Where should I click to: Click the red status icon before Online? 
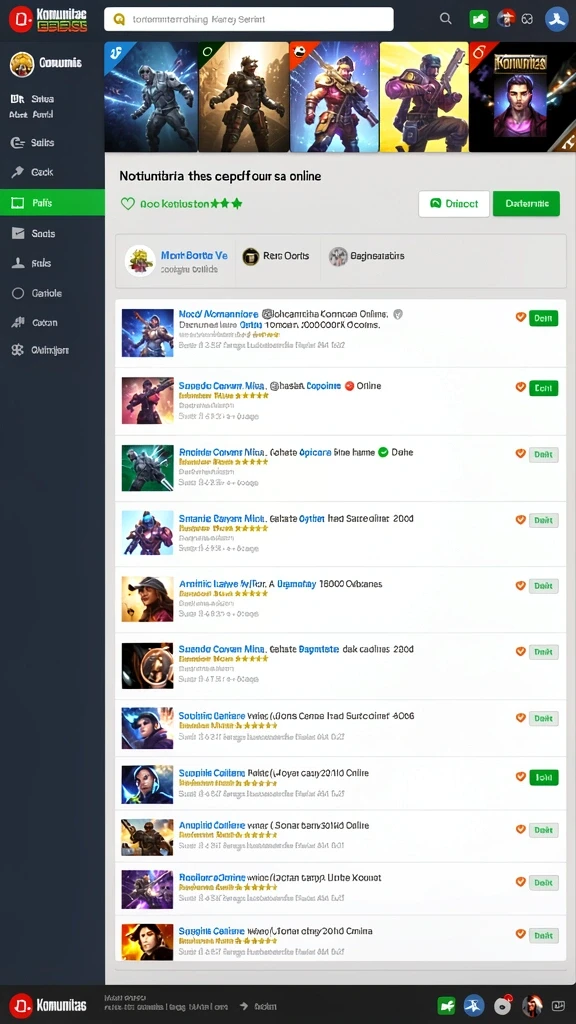[349, 386]
